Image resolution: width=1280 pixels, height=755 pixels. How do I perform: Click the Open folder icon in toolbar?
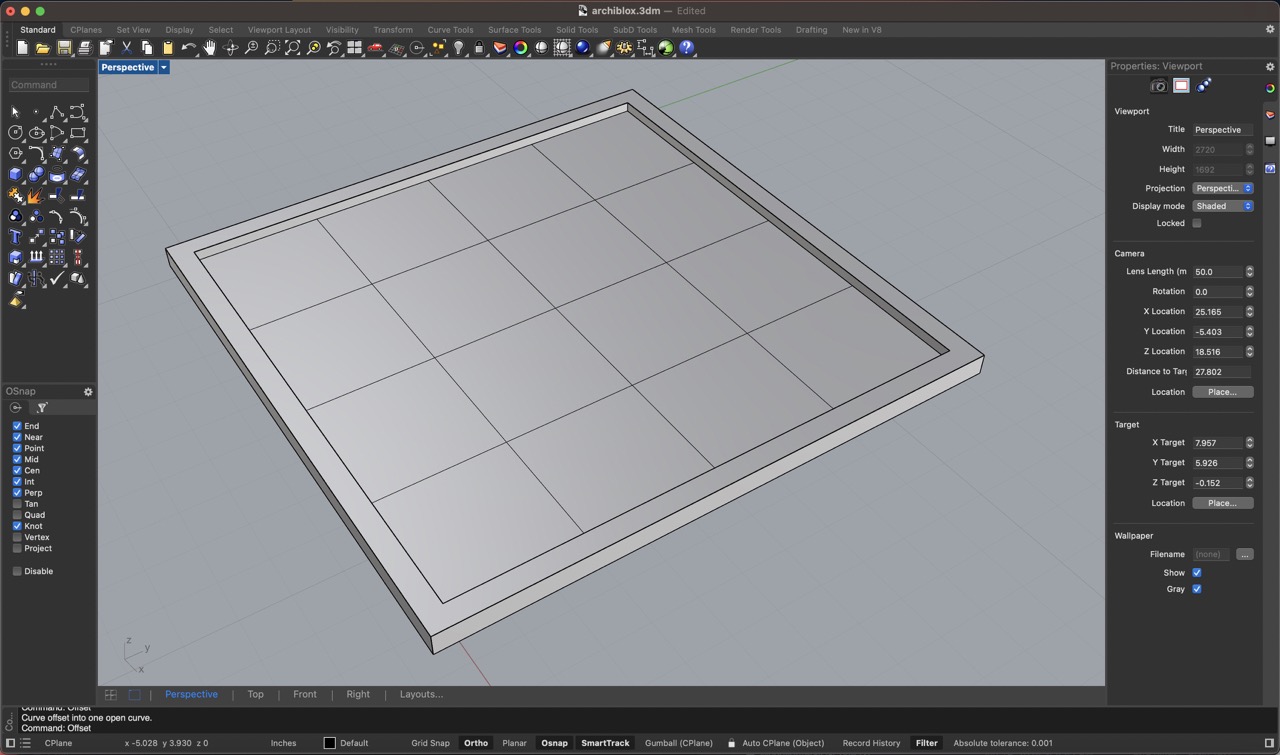tap(43, 48)
